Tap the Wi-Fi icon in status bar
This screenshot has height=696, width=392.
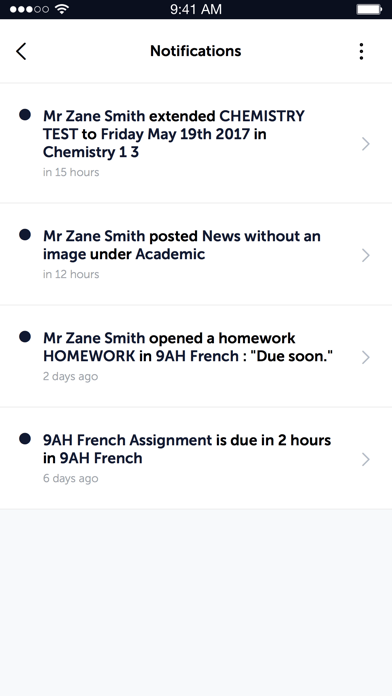click(x=63, y=9)
